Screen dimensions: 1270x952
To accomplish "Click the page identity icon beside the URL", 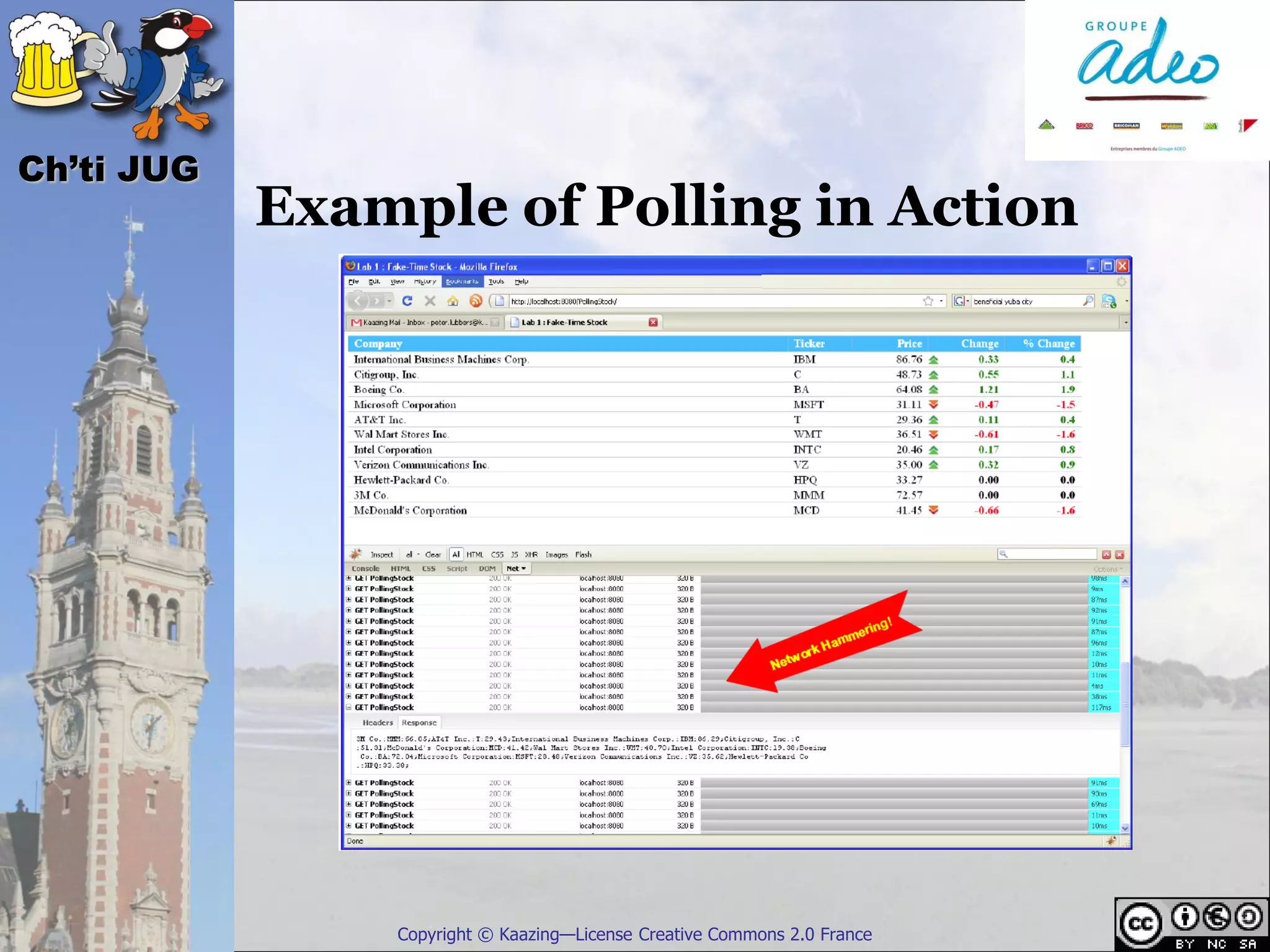I will click(x=499, y=301).
